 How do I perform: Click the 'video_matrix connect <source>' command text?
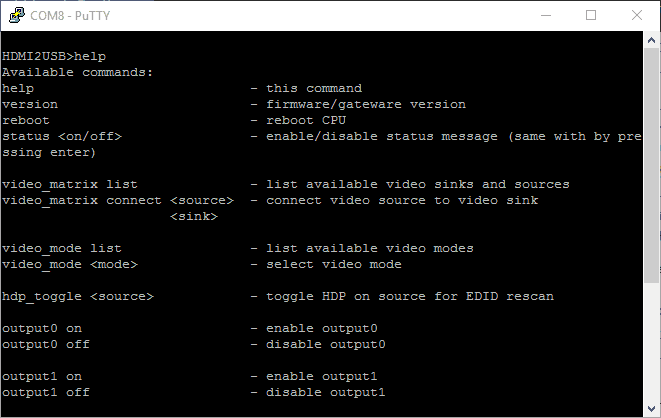pos(118,200)
